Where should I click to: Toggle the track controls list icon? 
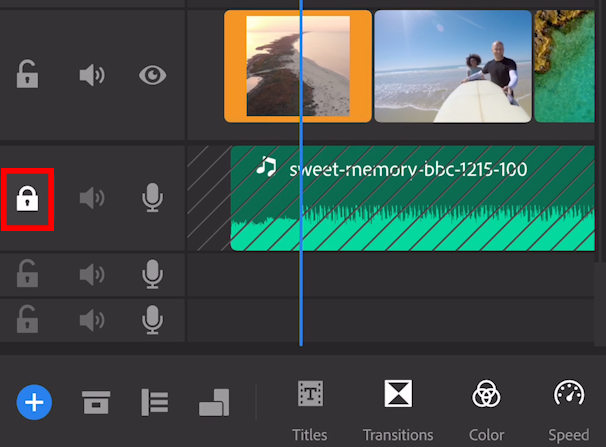click(x=155, y=402)
